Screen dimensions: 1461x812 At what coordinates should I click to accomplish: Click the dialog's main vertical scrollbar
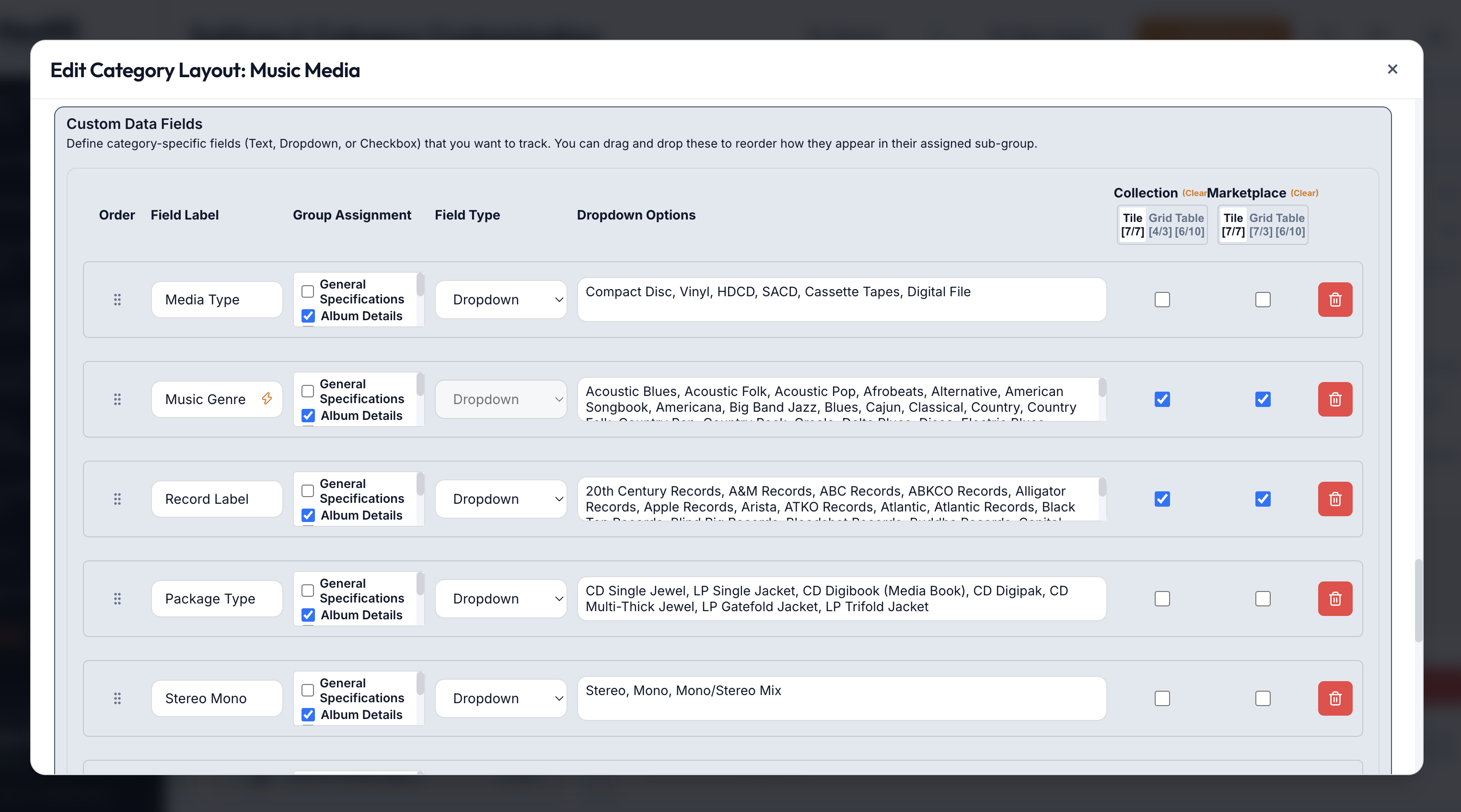(1418, 600)
